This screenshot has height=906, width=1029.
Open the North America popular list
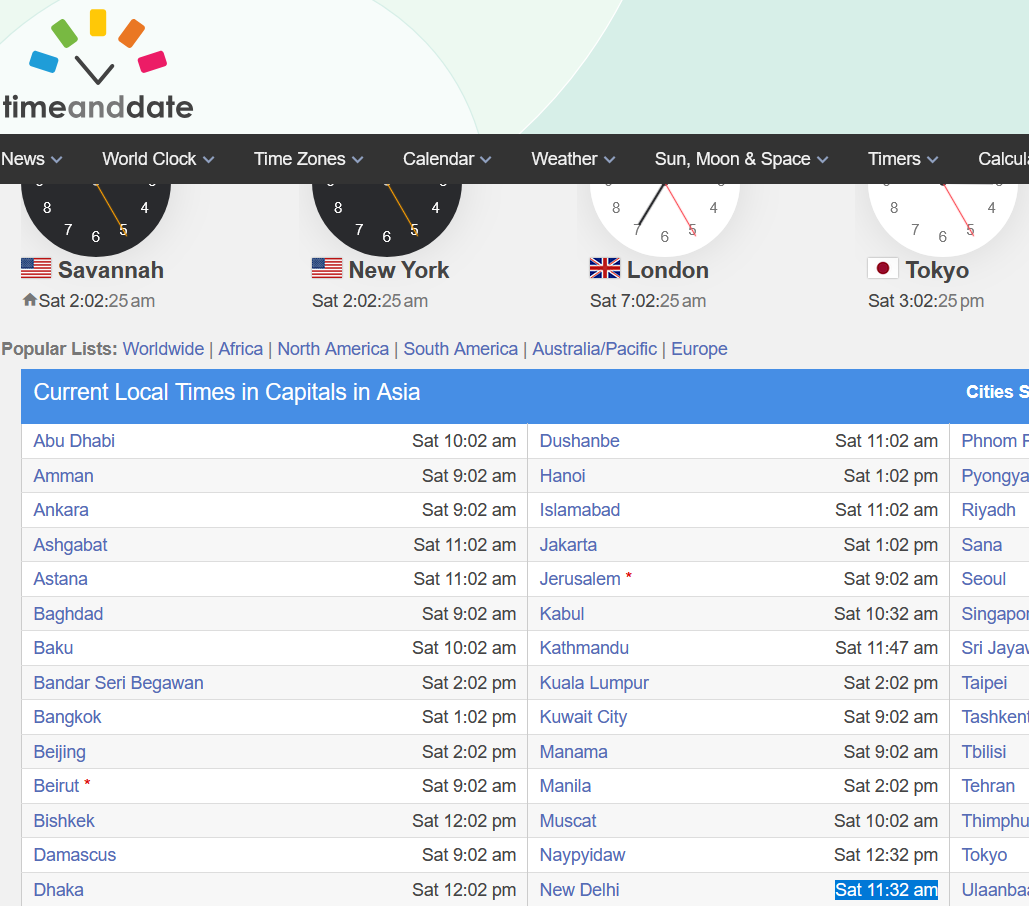click(333, 348)
